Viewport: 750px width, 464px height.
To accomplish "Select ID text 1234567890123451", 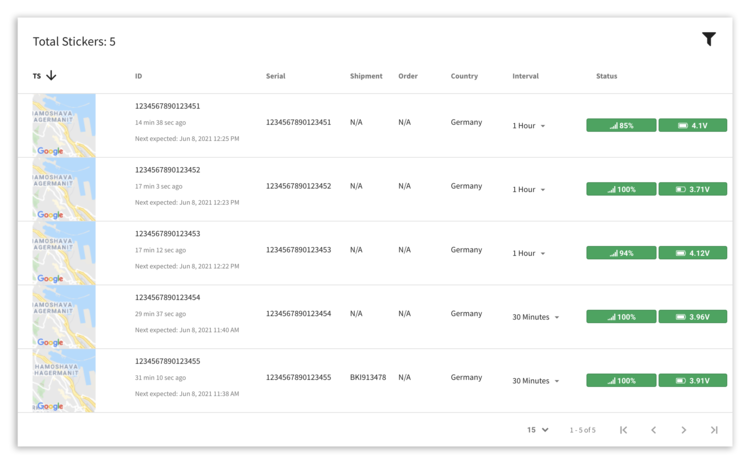I will (x=167, y=106).
